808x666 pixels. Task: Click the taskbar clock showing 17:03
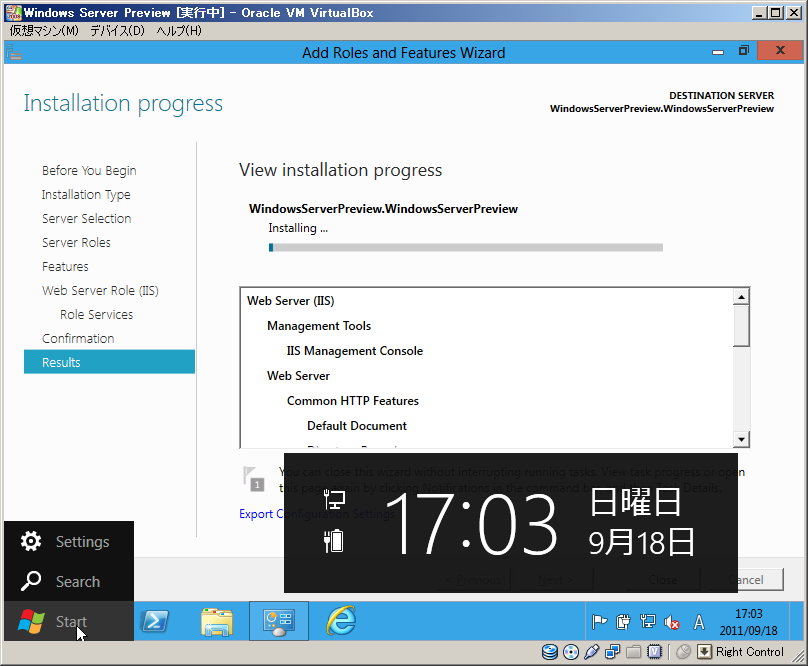pyautogui.click(x=748, y=622)
